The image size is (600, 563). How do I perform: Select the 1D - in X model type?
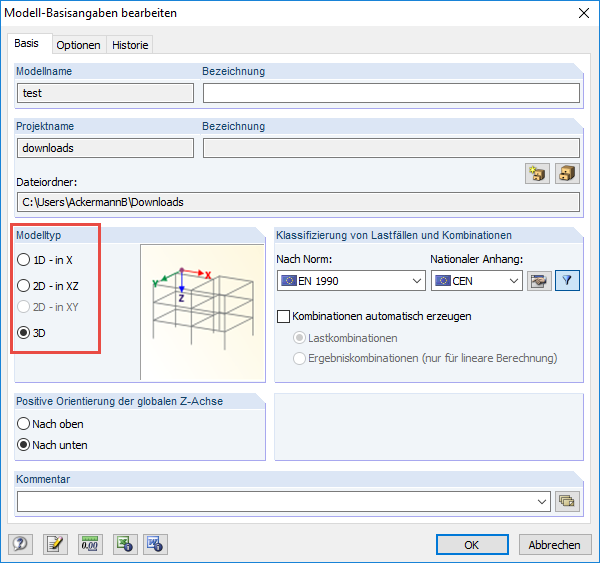point(24,260)
